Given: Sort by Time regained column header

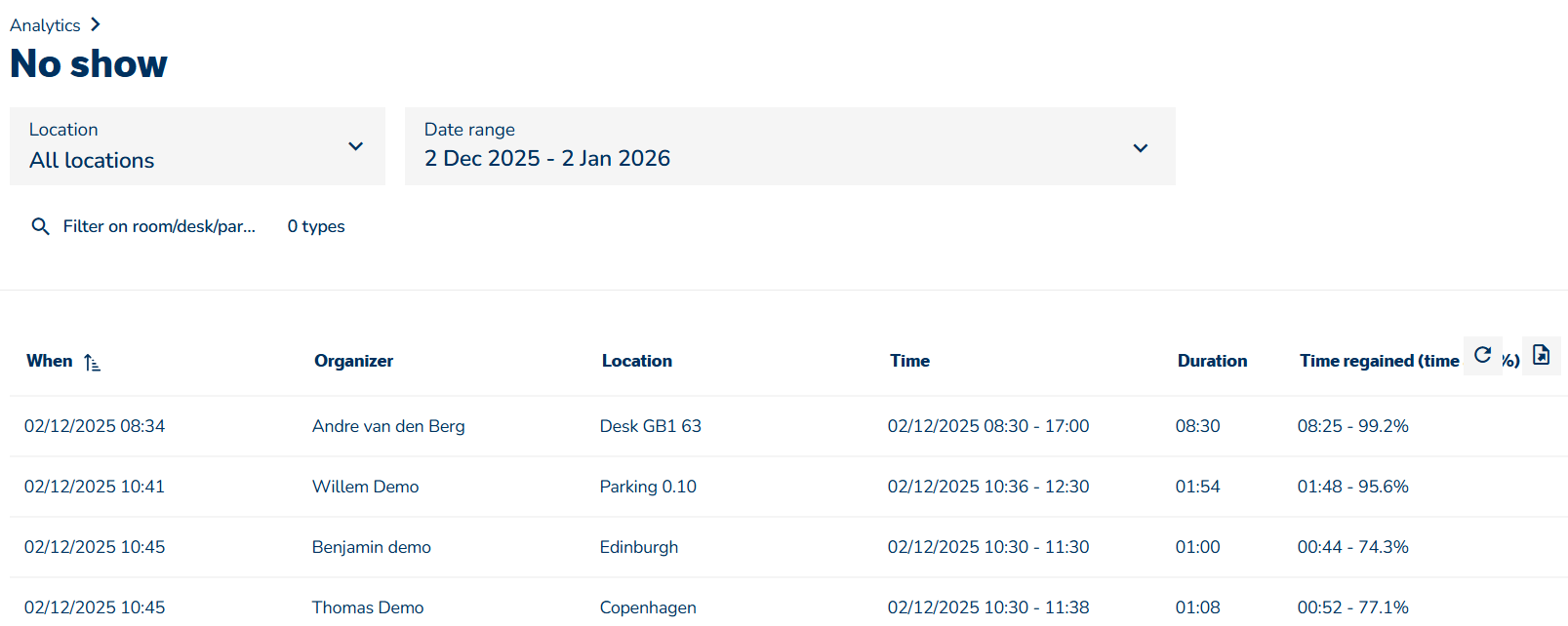Looking at the screenshot, I should [1379, 361].
